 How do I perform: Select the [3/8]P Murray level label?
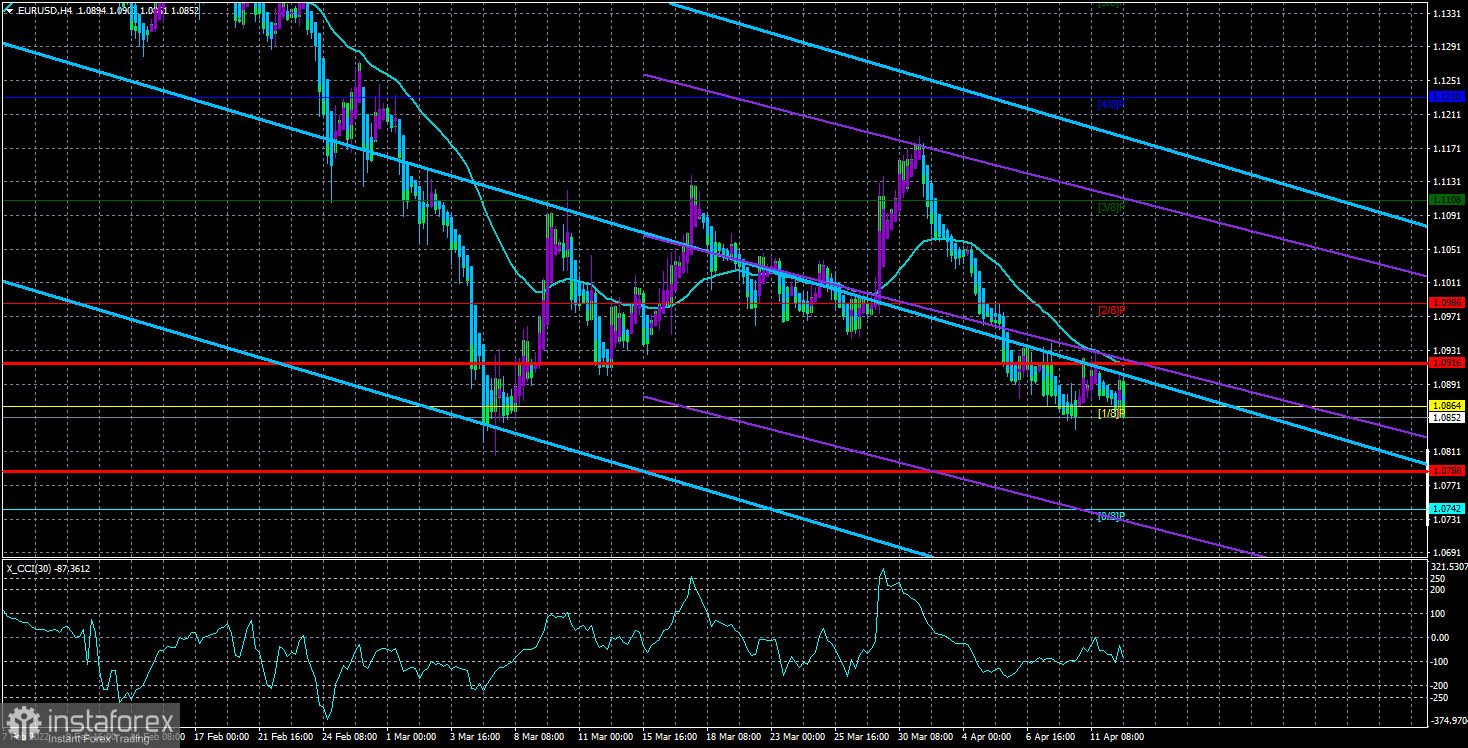pos(1111,207)
